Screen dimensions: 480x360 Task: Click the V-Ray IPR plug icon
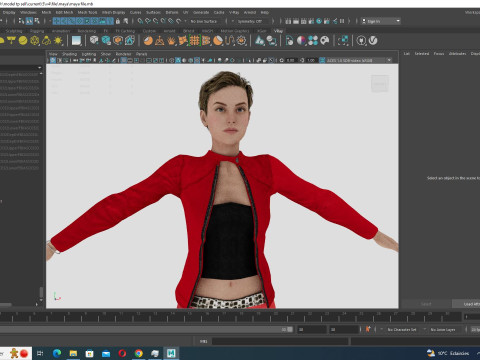pyautogui.click(x=361, y=41)
